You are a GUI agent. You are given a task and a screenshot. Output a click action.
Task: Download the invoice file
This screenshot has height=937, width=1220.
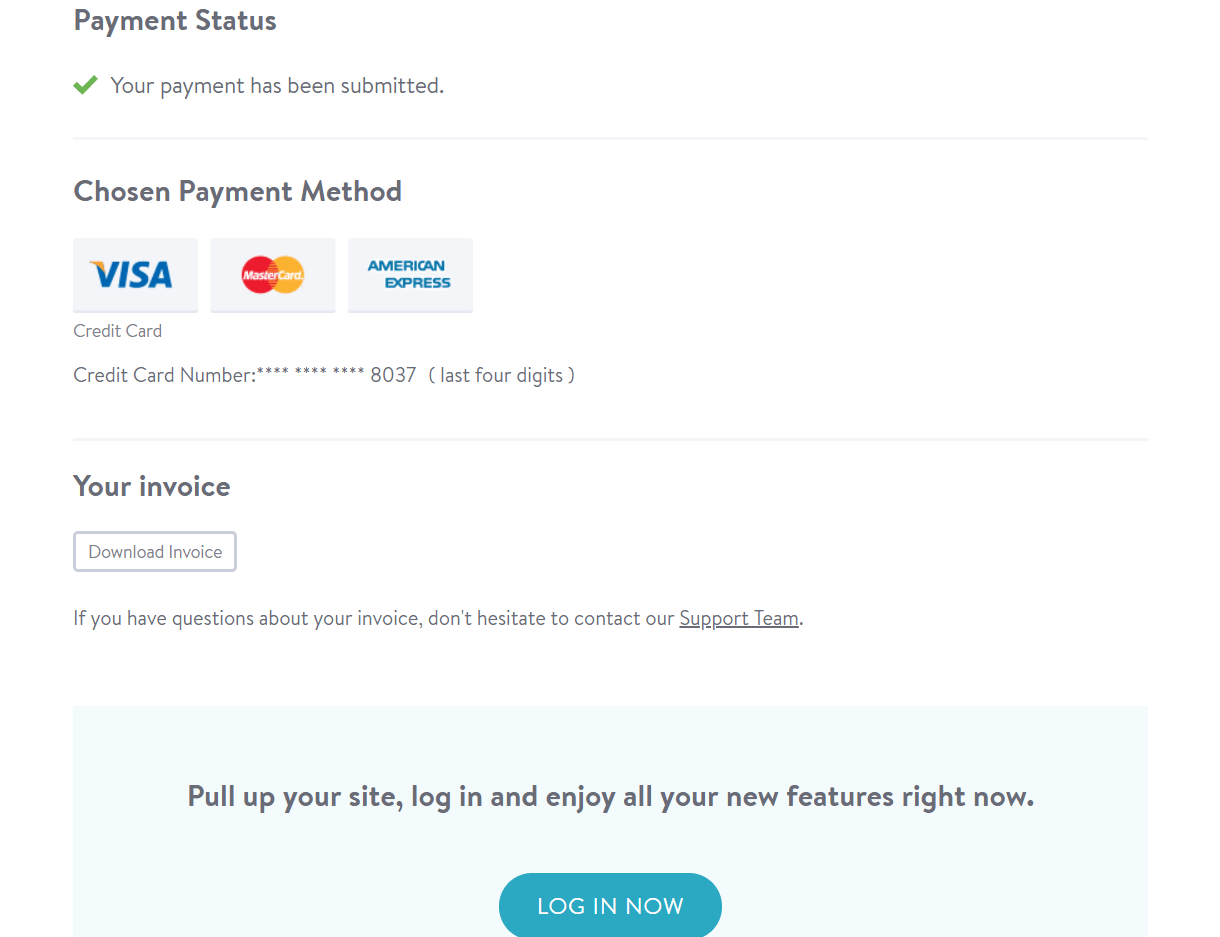[x=155, y=552]
